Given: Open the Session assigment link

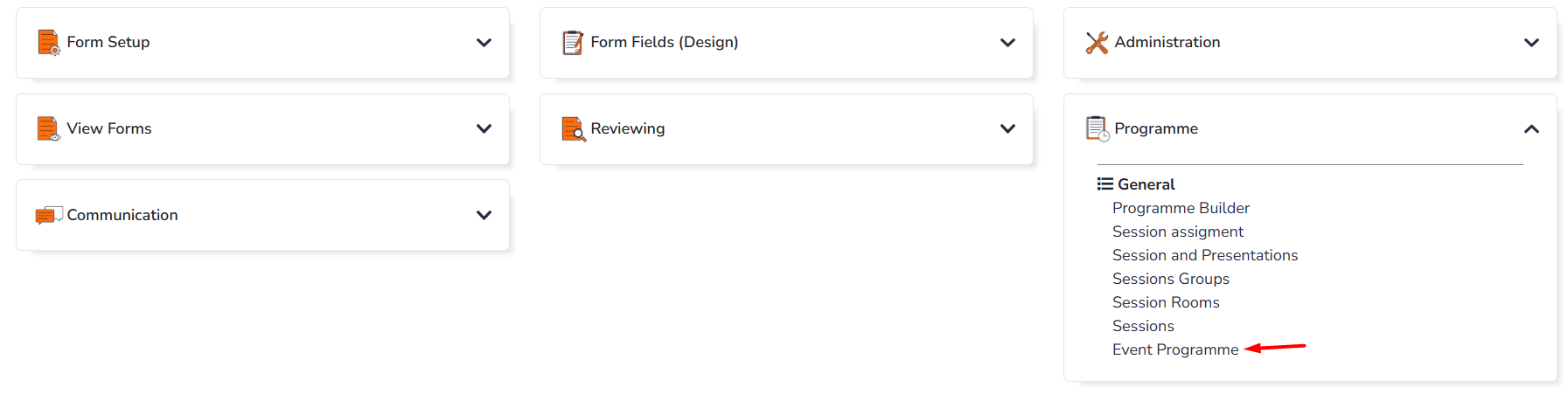Looking at the screenshot, I should 1178,232.
